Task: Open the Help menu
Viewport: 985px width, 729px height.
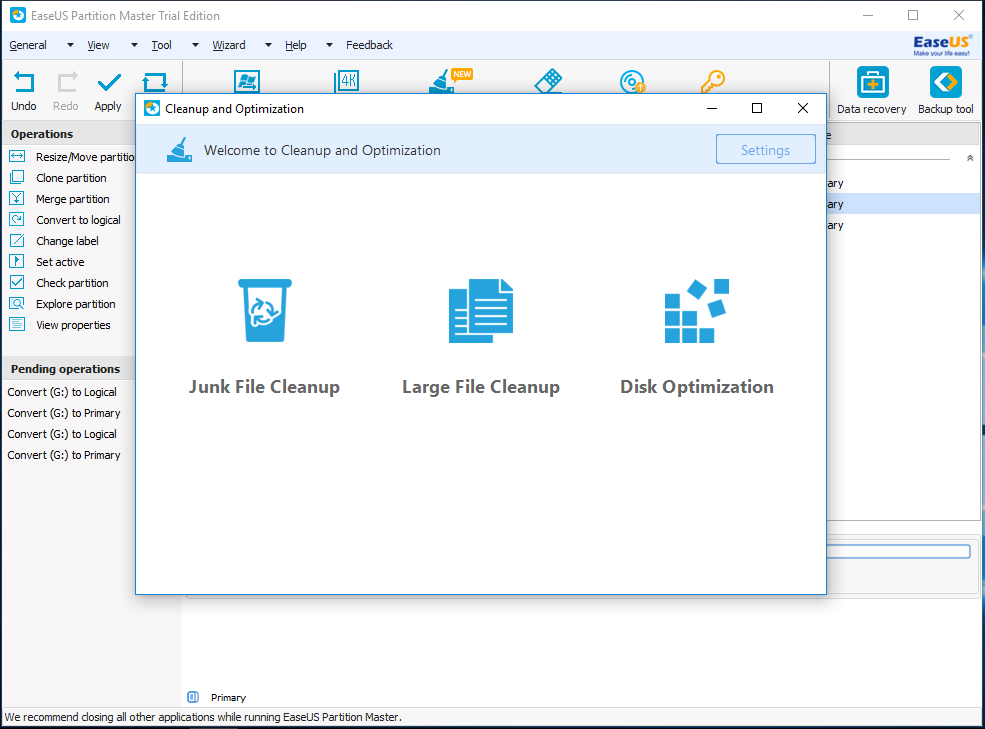Action: tap(296, 45)
